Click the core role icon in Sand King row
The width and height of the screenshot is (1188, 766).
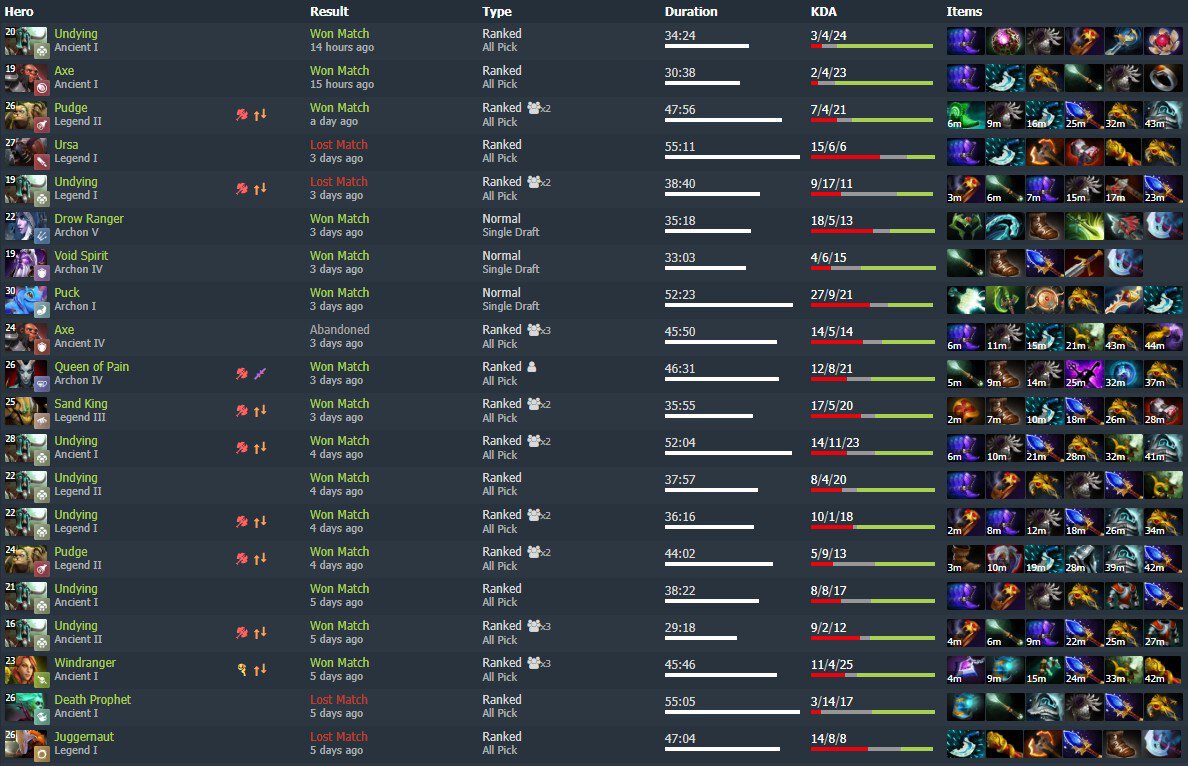click(x=242, y=410)
